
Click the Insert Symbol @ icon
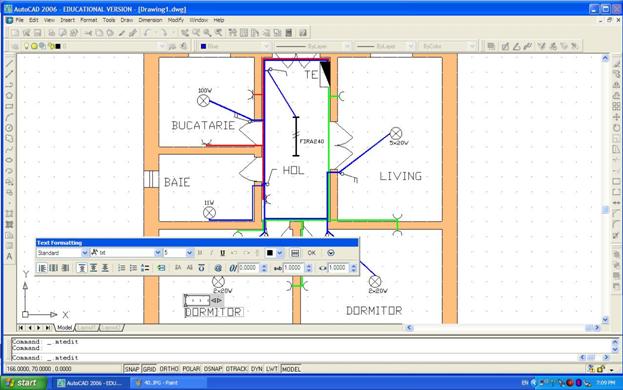pos(218,268)
